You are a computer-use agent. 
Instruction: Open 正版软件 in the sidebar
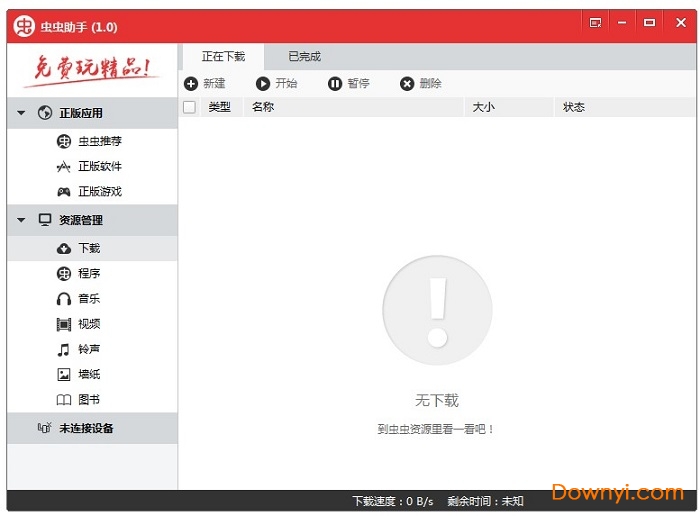(x=92, y=166)
